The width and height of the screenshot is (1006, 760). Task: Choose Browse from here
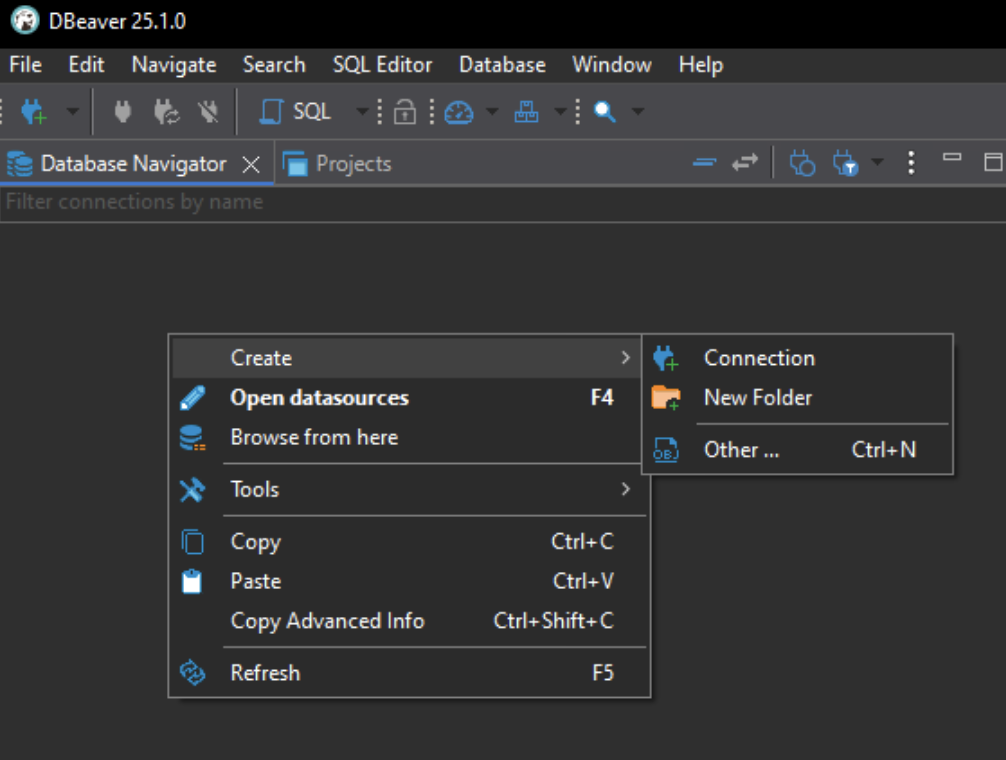407,437
